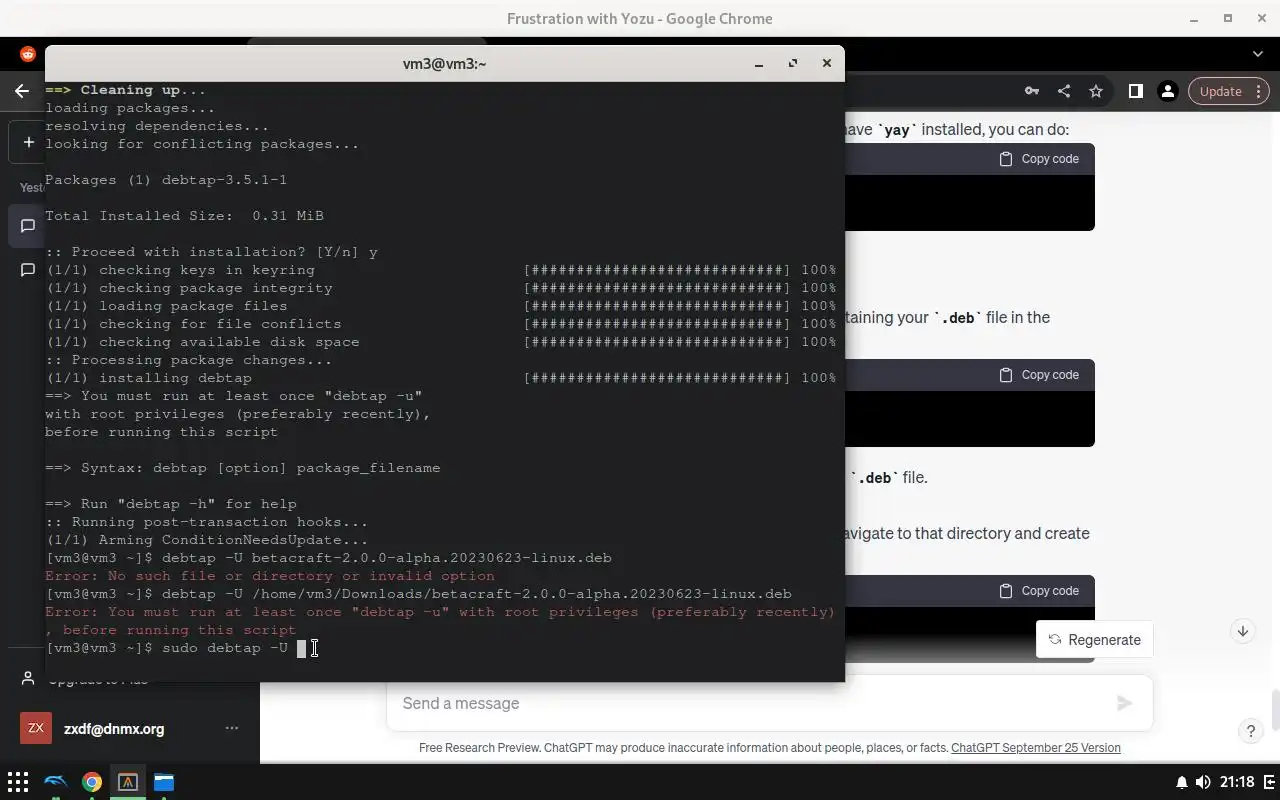Click the share page icon in Chrome
This screenshot has height=800, width=1280.
coord(1064,91)
